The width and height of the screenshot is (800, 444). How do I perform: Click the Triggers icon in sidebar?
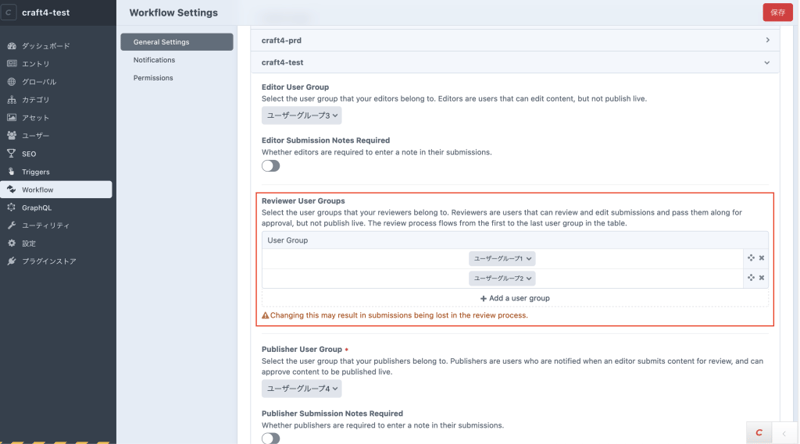point(12,172)
